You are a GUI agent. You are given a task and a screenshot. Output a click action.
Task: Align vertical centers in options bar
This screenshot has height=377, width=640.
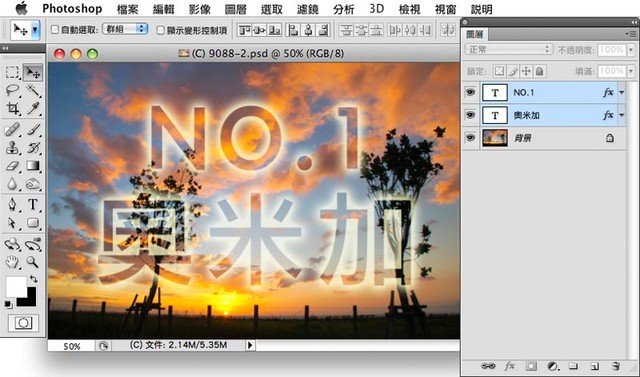point(260,30)
